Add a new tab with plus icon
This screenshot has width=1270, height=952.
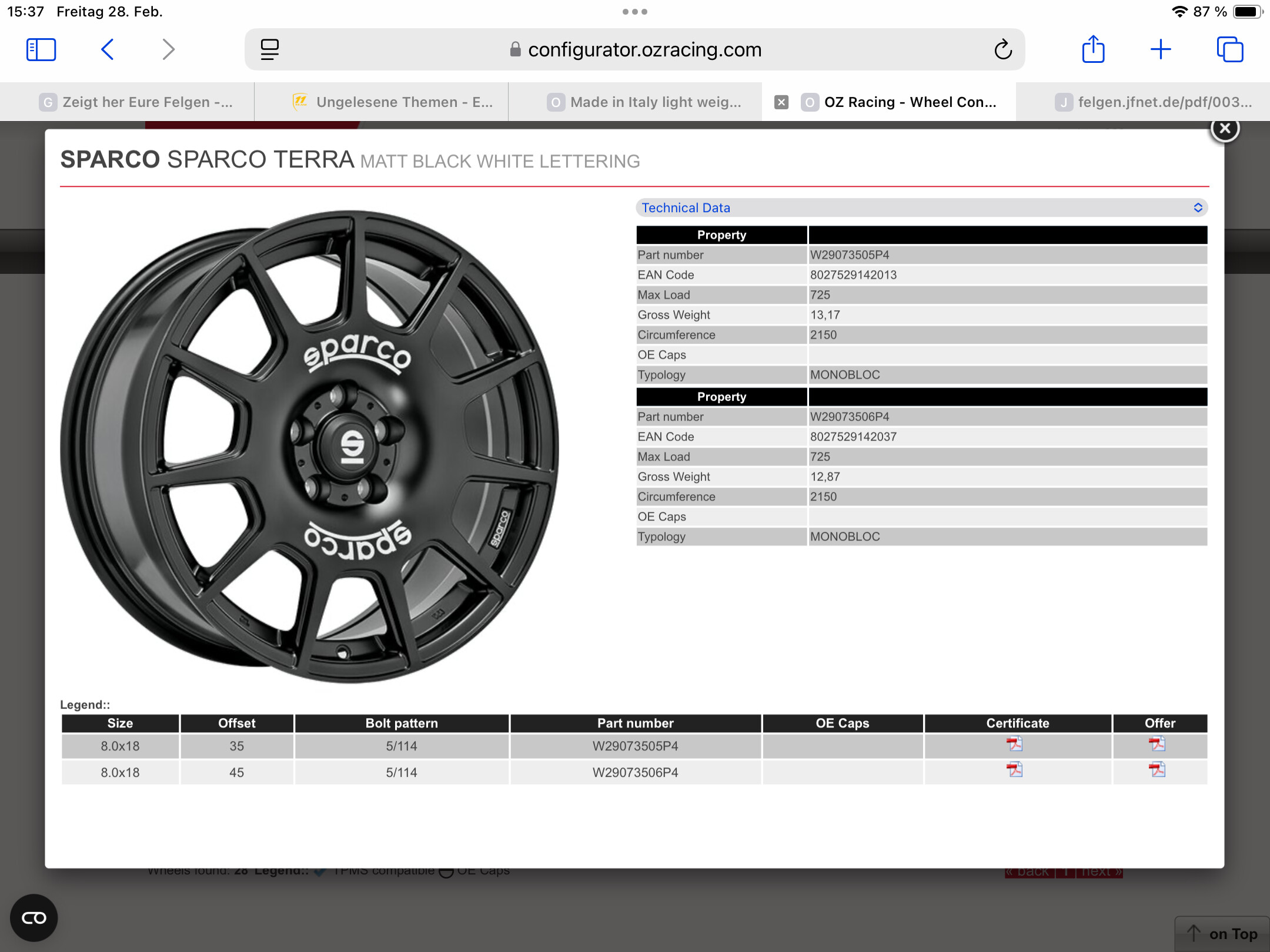[x=1161, y=49]
